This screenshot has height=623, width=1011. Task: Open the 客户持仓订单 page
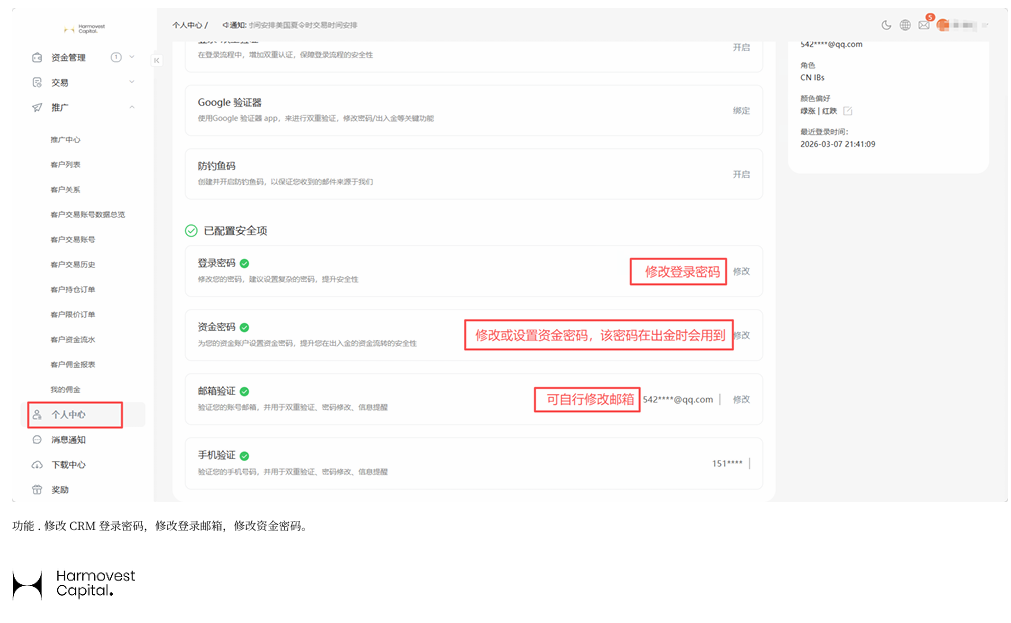pyautogui.click(x=73, y=290)
